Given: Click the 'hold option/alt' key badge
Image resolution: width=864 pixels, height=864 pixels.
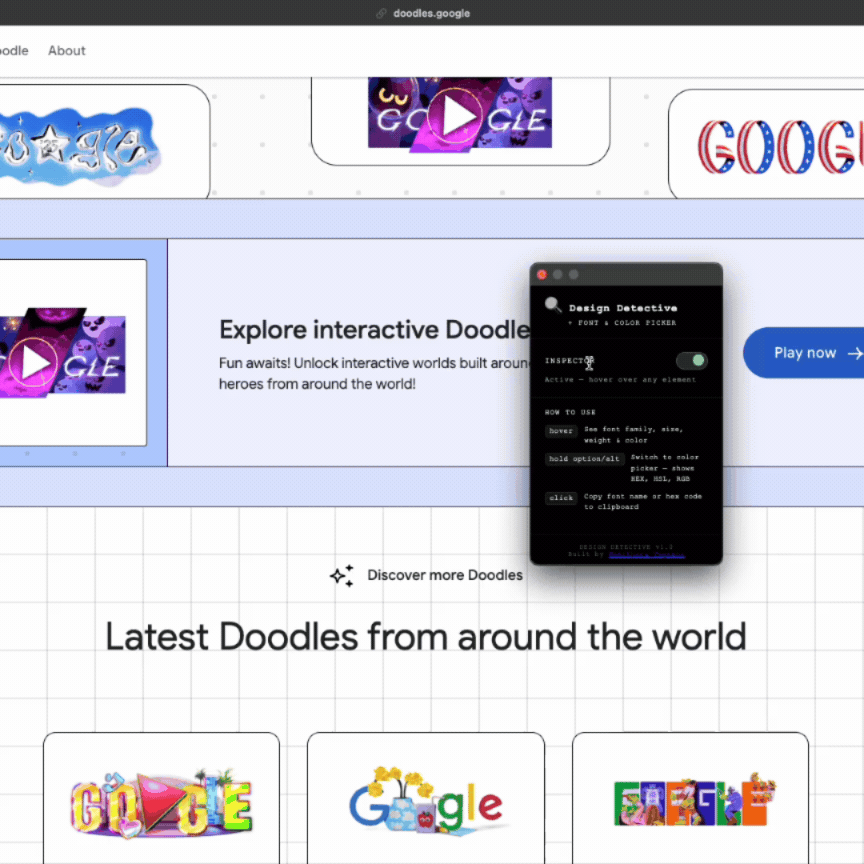Looking at the screenshot, I should pos(584,459).
